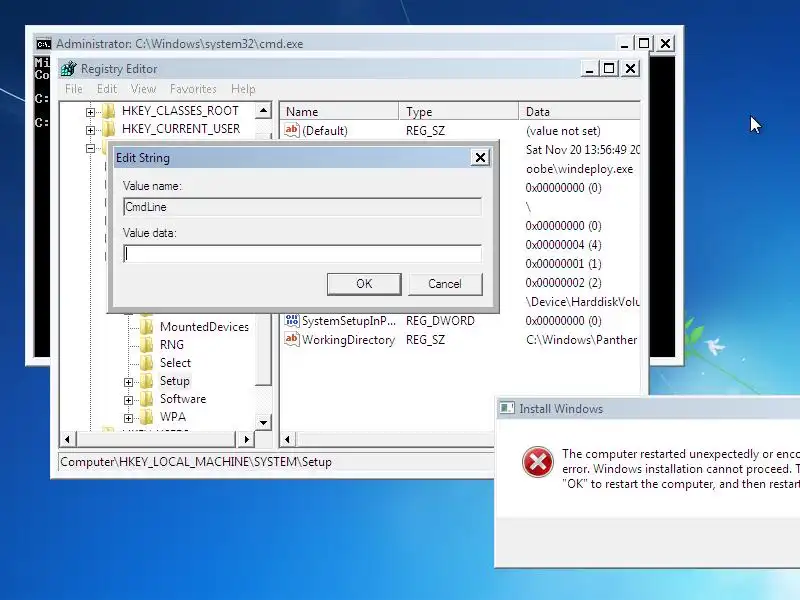Open the View menu in Registry Editor
Screen dimensions: 800x600
pyautogui.click(x=143, y=89)
